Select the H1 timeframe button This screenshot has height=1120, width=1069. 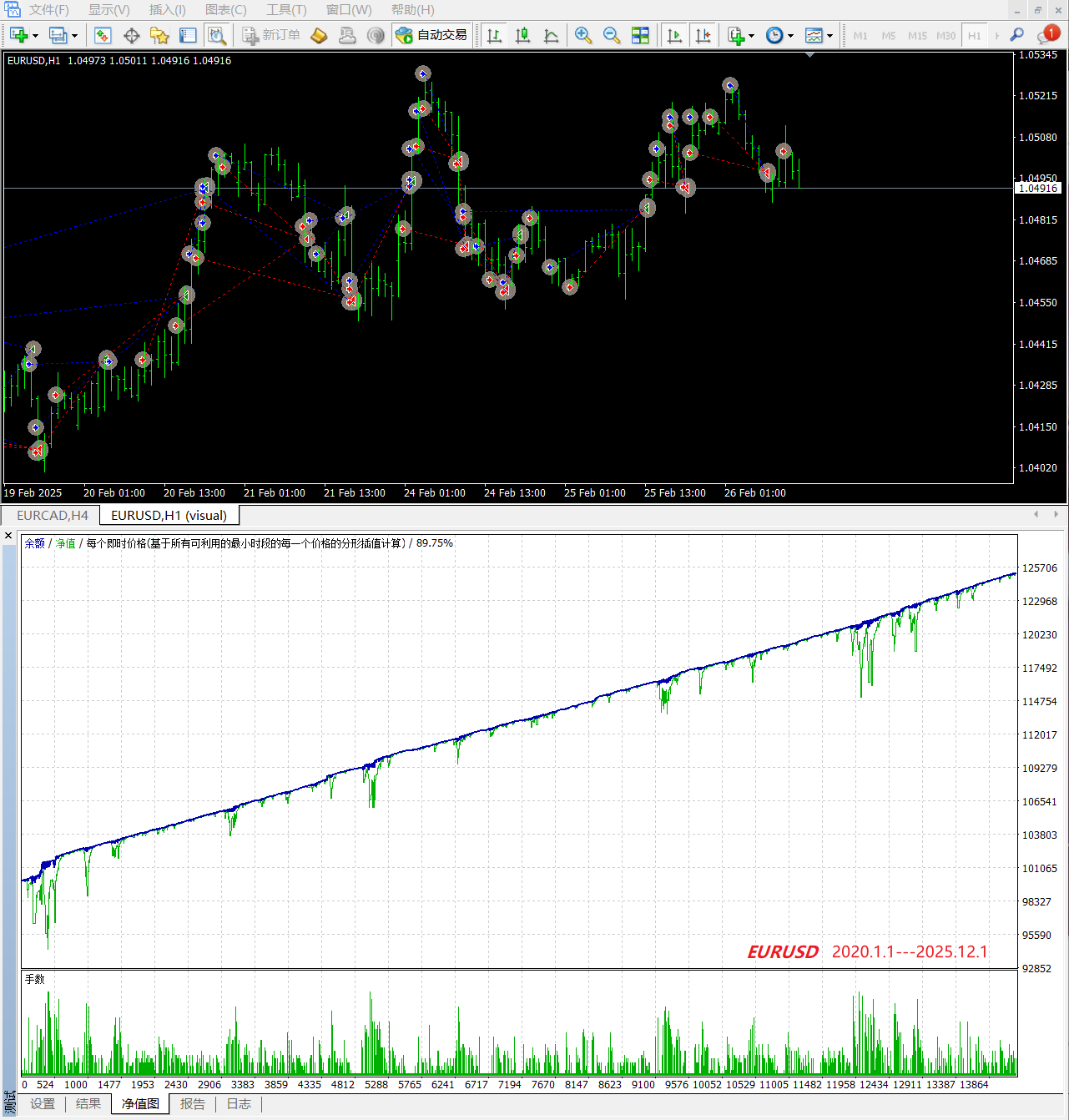coord(974,35)
